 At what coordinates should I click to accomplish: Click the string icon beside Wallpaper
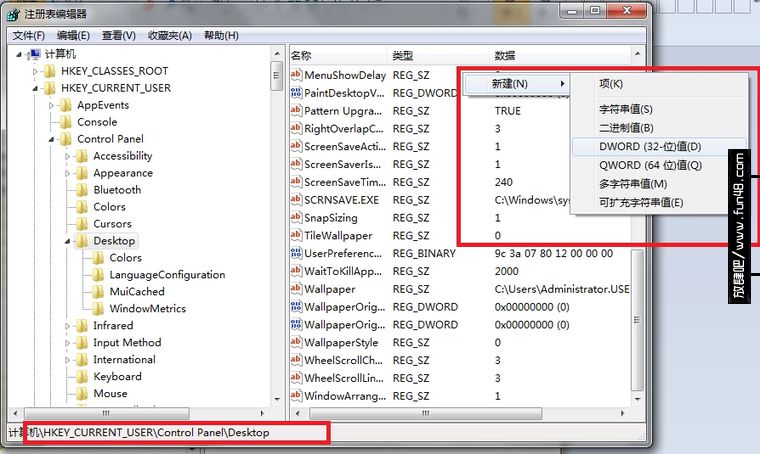[296, 289]
